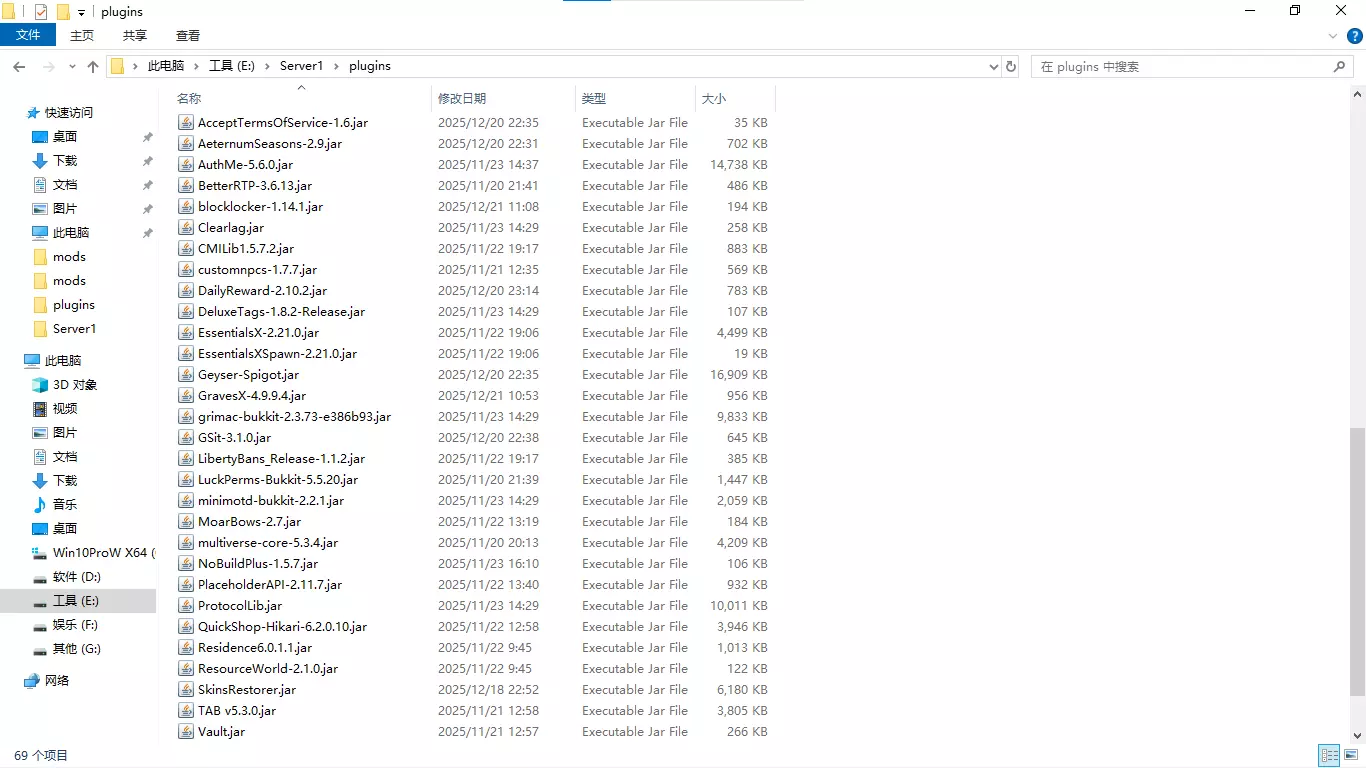Open the 查看 ribbon tab
The width and height of the screenshot is (1366, 768).
[x=188, y=35]
